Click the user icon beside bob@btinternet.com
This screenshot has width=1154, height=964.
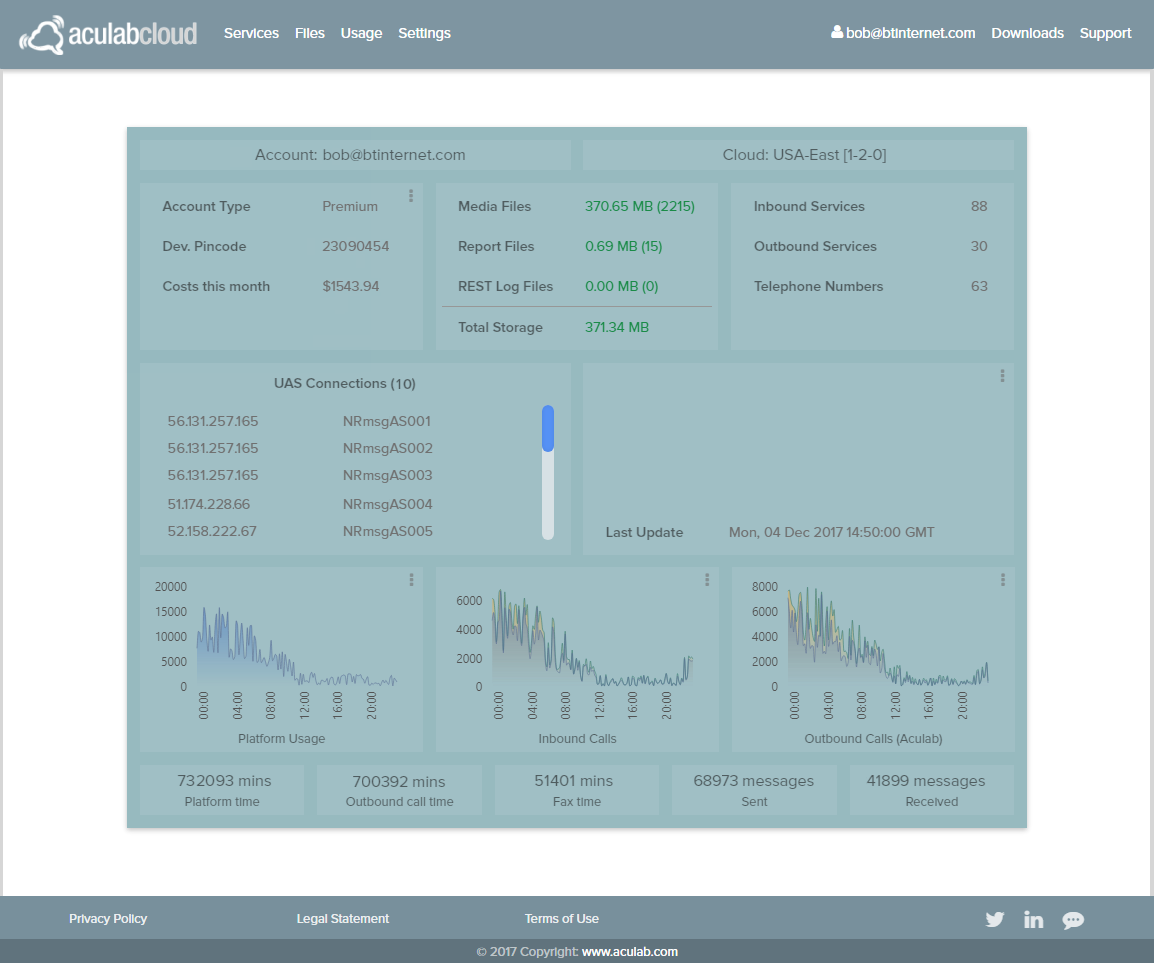(x=837, y=32)
